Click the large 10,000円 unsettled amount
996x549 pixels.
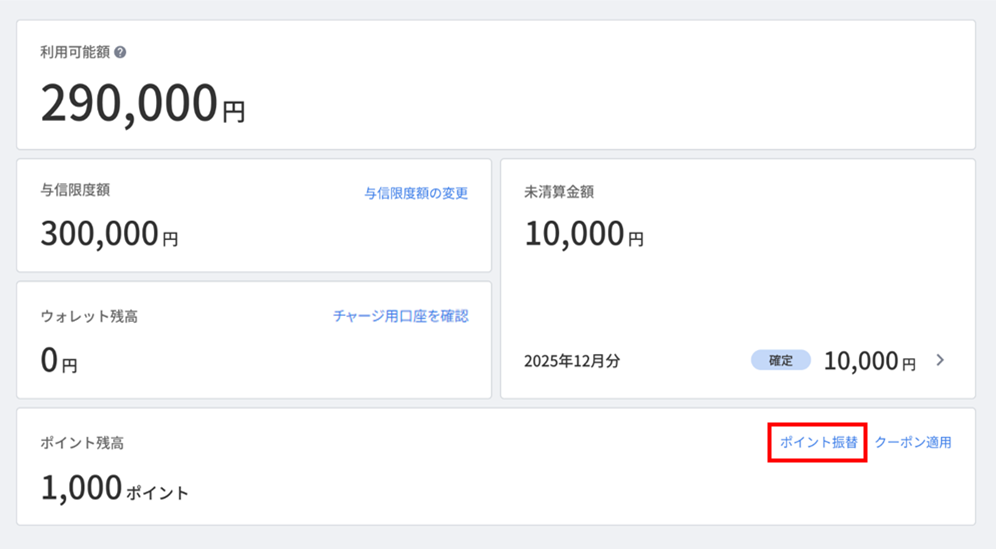584,235
